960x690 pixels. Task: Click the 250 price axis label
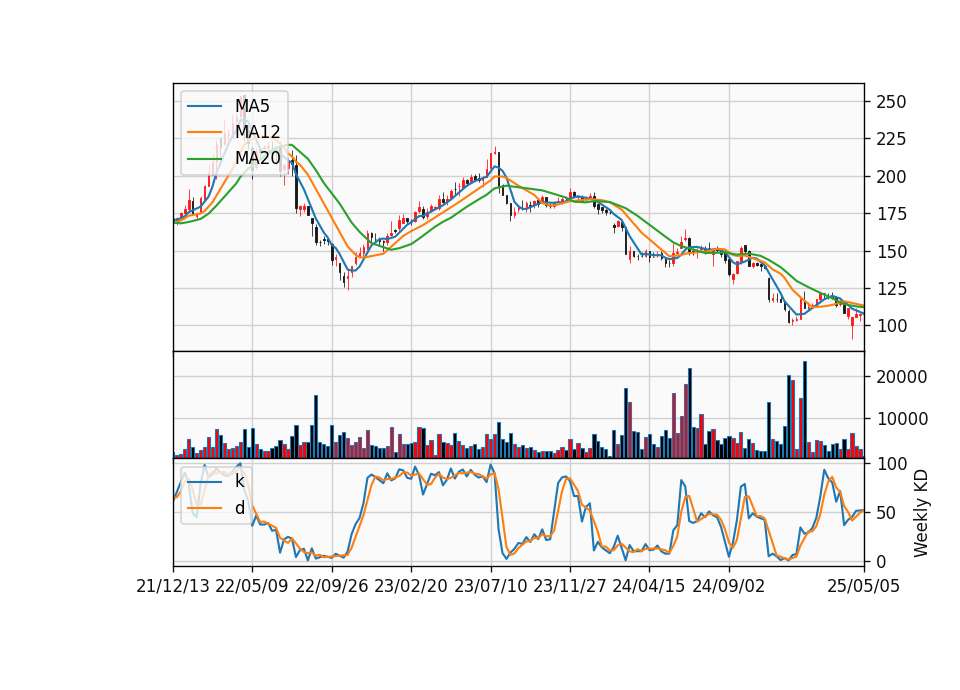click(x=891, y=102)
